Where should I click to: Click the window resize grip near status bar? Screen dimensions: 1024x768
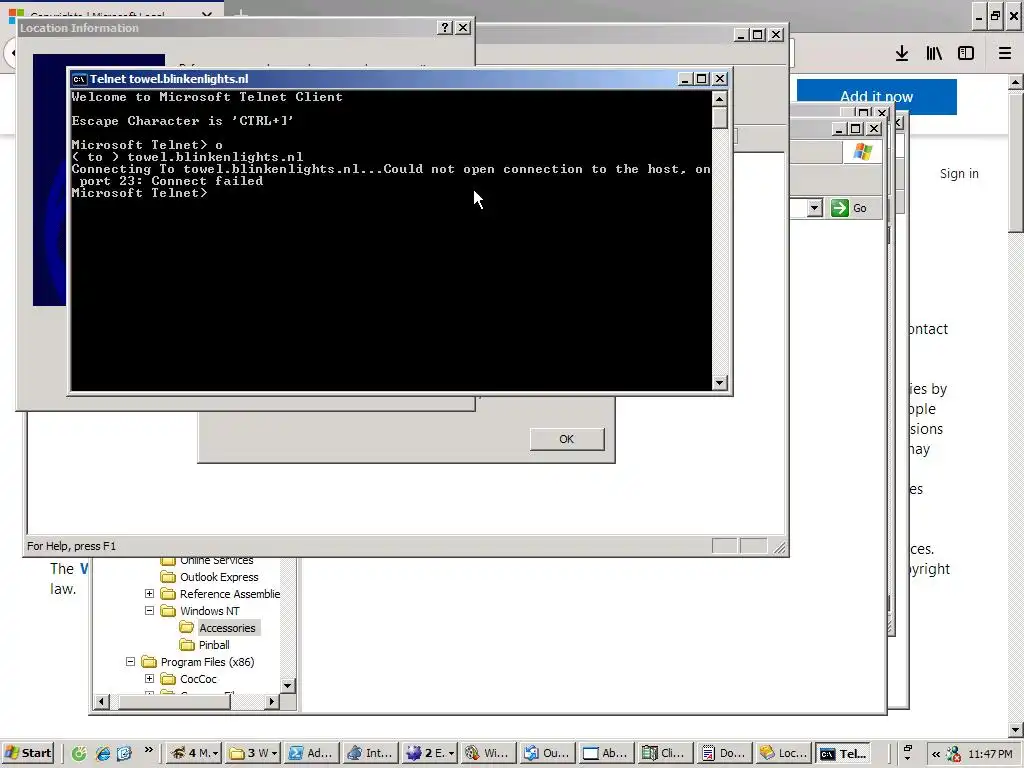780,548
